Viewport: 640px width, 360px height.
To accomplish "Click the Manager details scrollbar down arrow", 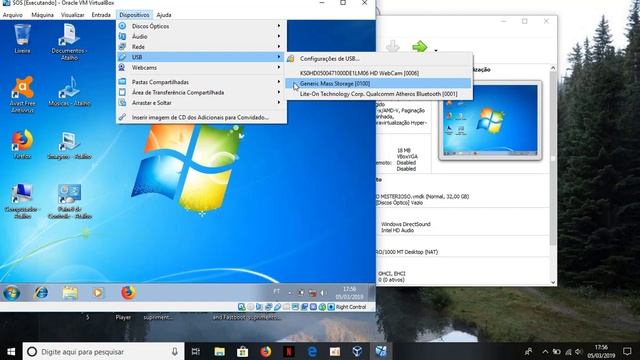I will click(553, 282).
